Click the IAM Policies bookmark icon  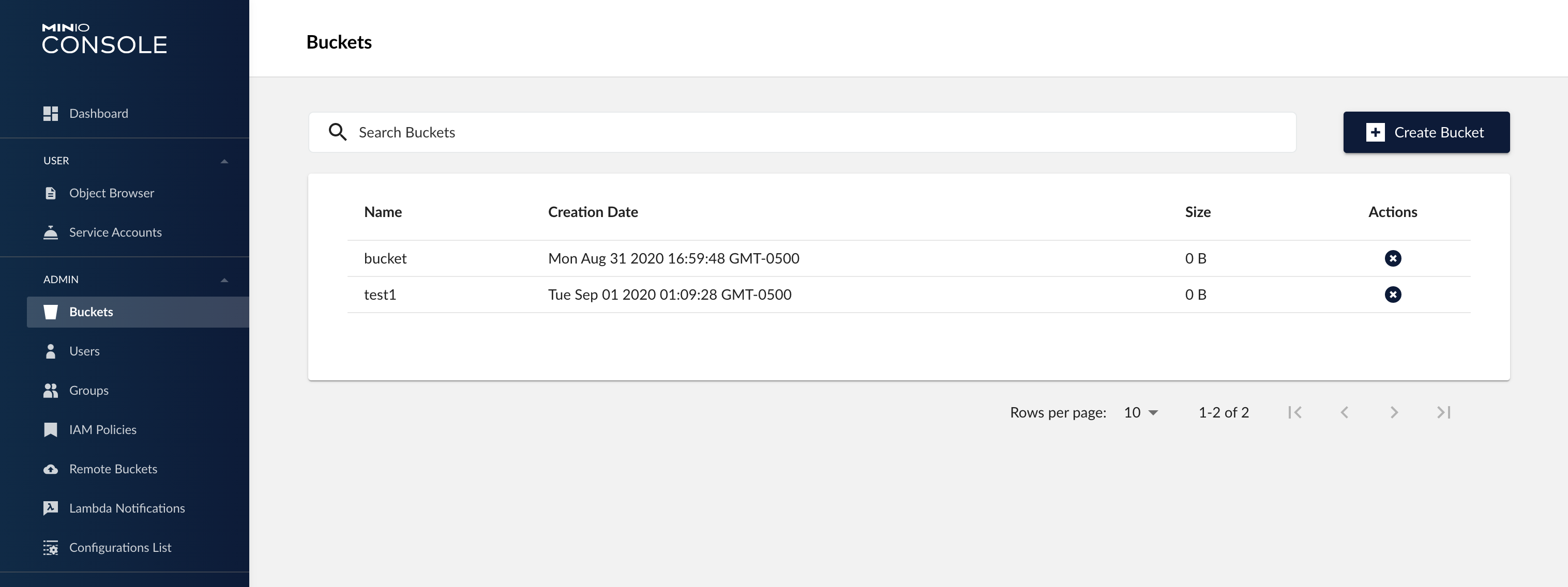click(51, 430)
